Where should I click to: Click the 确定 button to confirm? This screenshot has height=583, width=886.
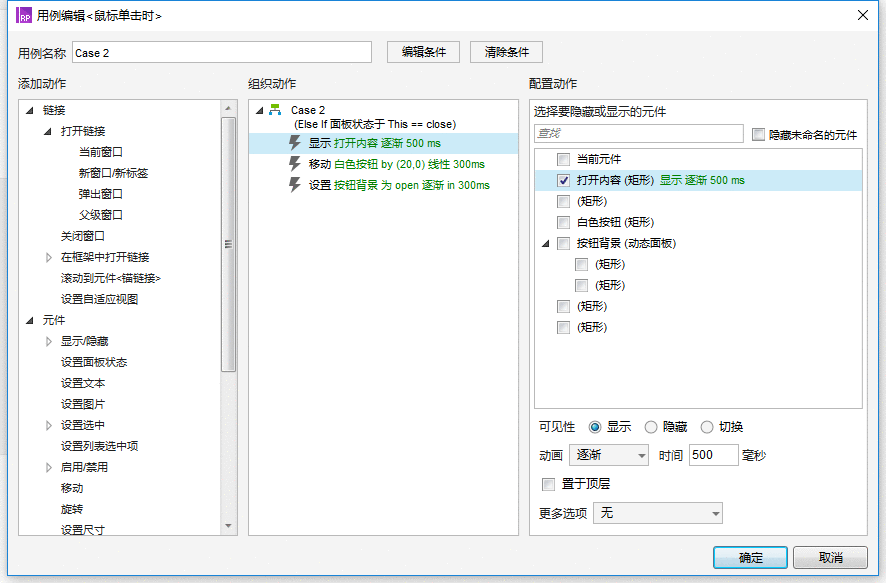tap(749, 557)
